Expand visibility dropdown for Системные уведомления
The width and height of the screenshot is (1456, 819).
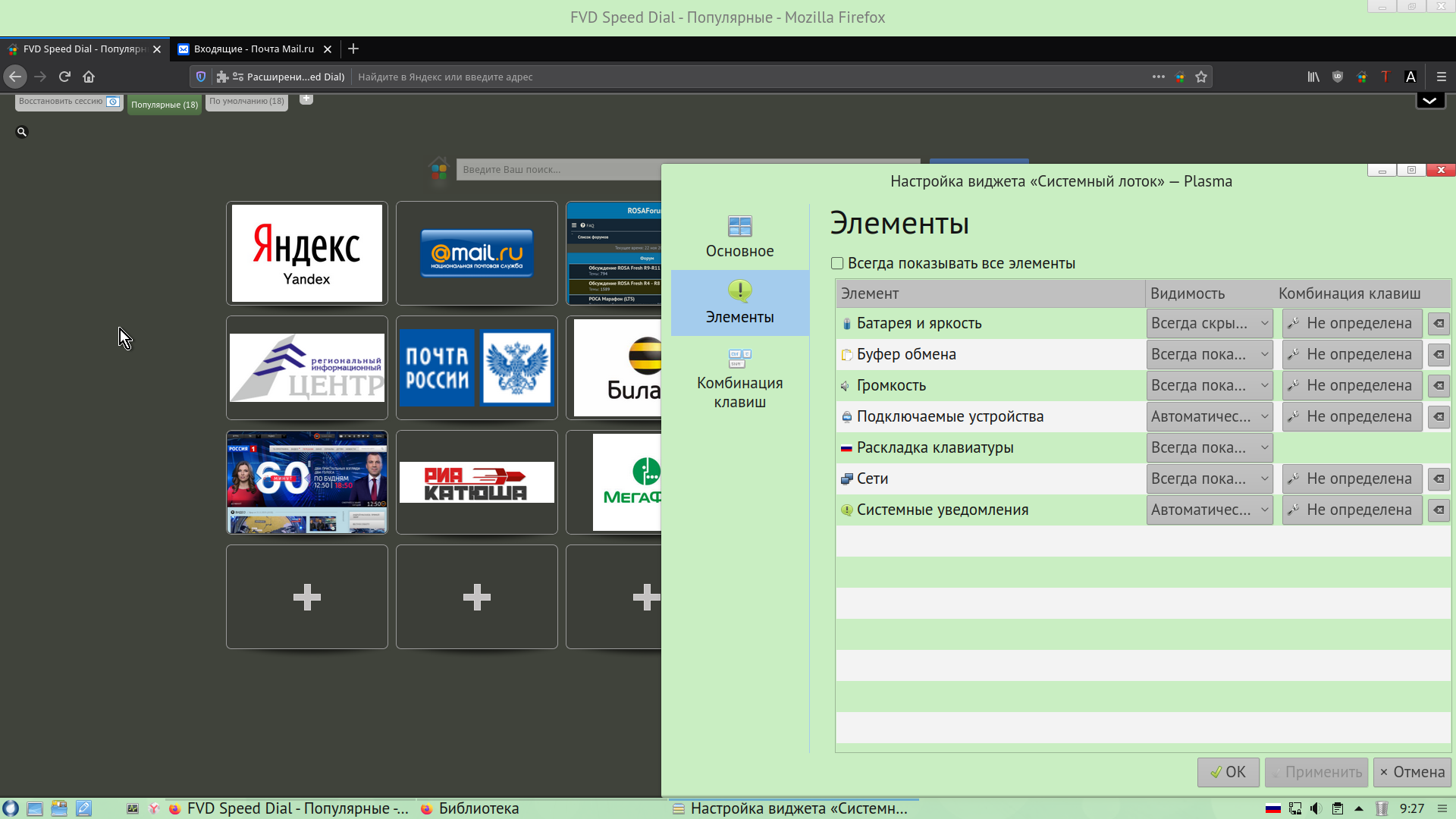[x=1209, y=510]
